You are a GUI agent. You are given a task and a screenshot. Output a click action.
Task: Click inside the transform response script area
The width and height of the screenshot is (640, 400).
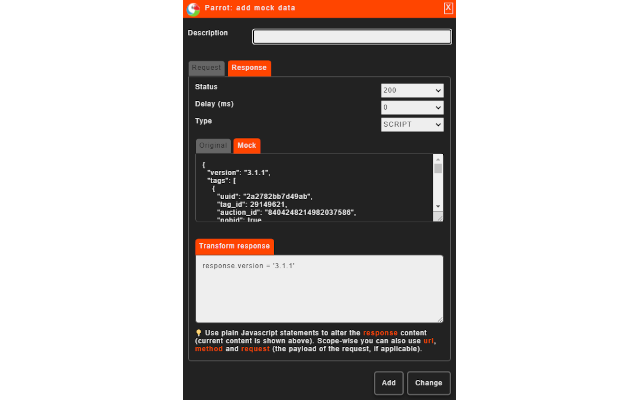(x=319, y=289)
